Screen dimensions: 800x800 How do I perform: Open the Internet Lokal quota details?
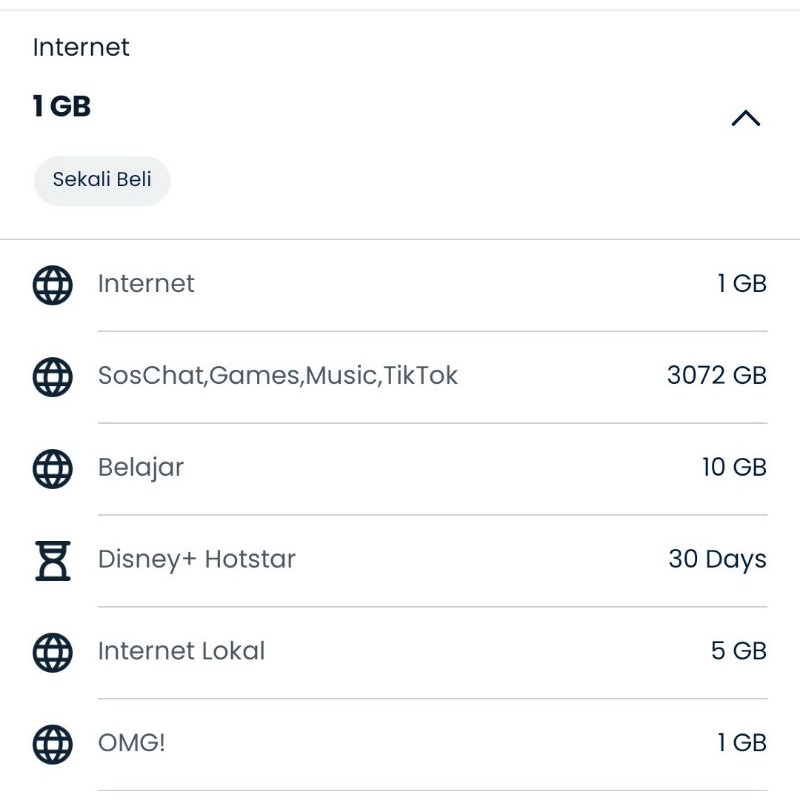coord(181,652)
